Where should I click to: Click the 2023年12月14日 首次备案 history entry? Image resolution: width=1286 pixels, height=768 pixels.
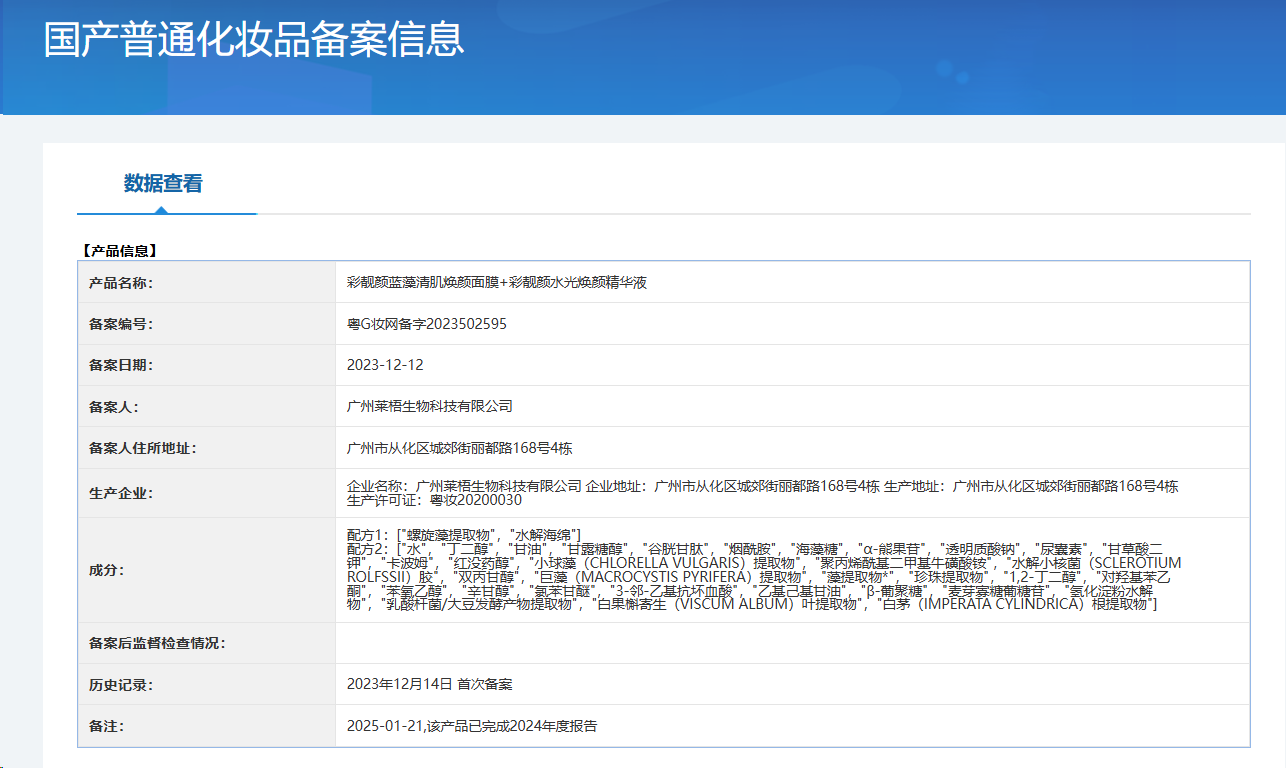[429, 685]
